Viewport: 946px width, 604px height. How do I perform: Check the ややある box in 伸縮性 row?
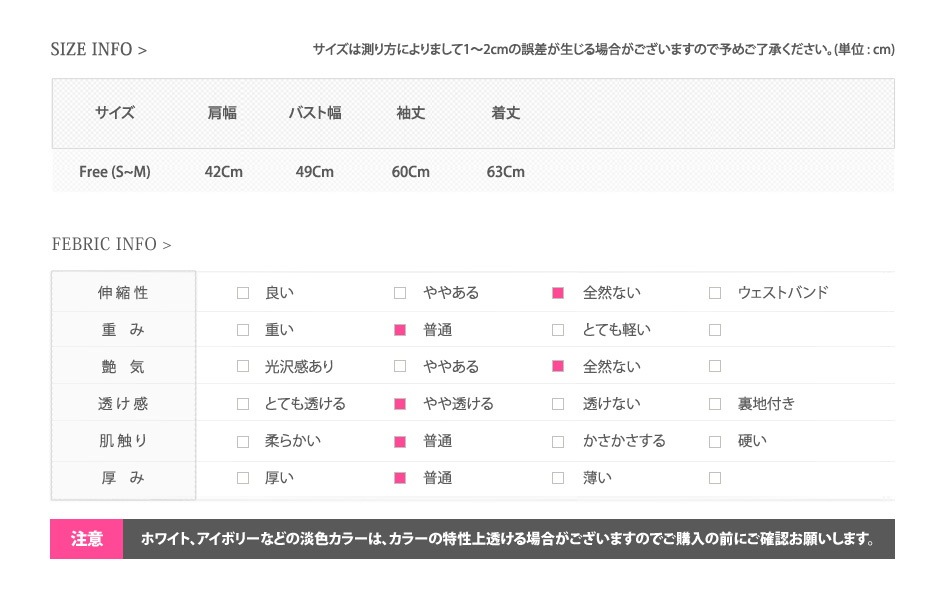[x=399, y=293]
